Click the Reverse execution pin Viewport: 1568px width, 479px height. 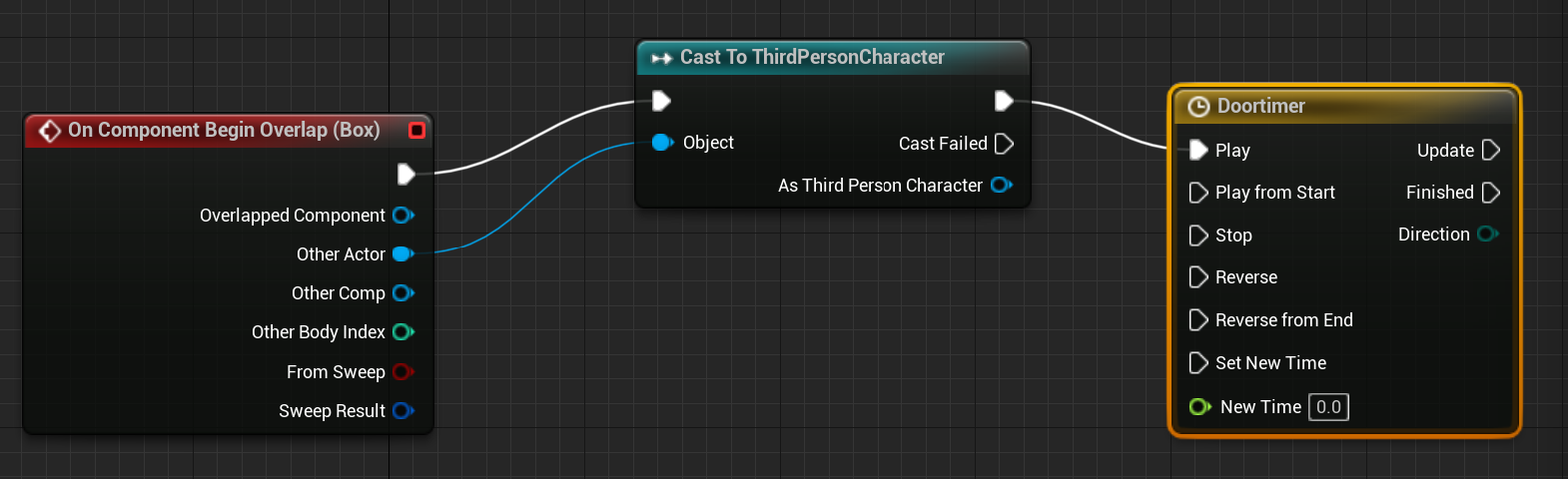tap(1199, 277)
